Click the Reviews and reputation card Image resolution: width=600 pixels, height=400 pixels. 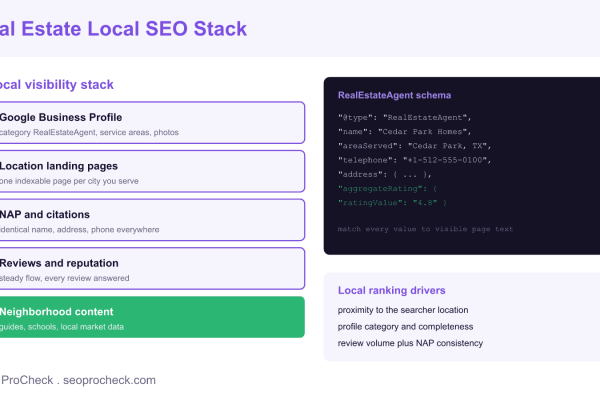(152, 268)
